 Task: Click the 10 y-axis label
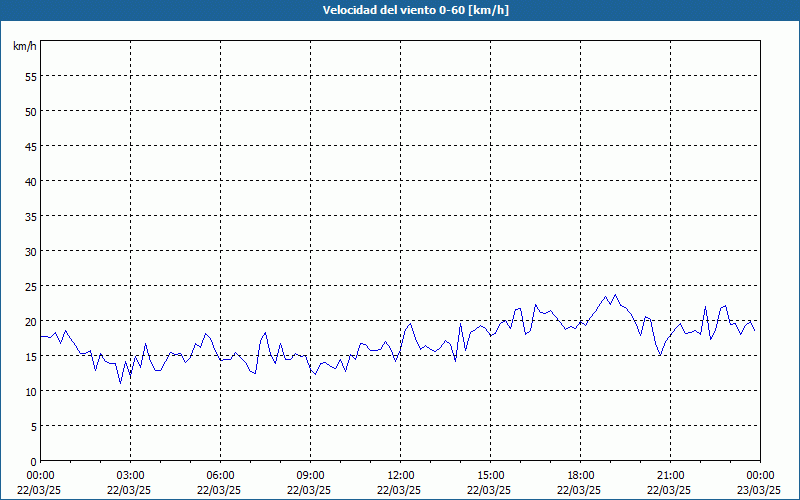(x=31, y=391)
